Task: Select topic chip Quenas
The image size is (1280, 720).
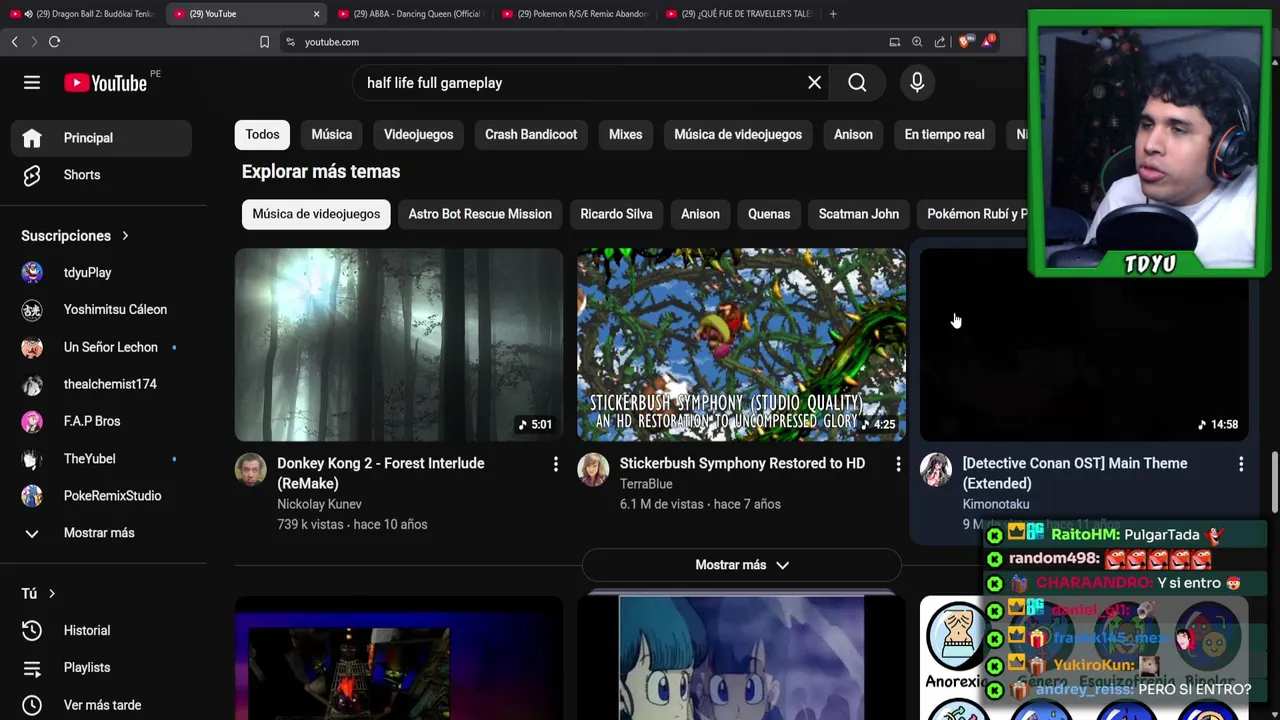Action: pos(769,214)
